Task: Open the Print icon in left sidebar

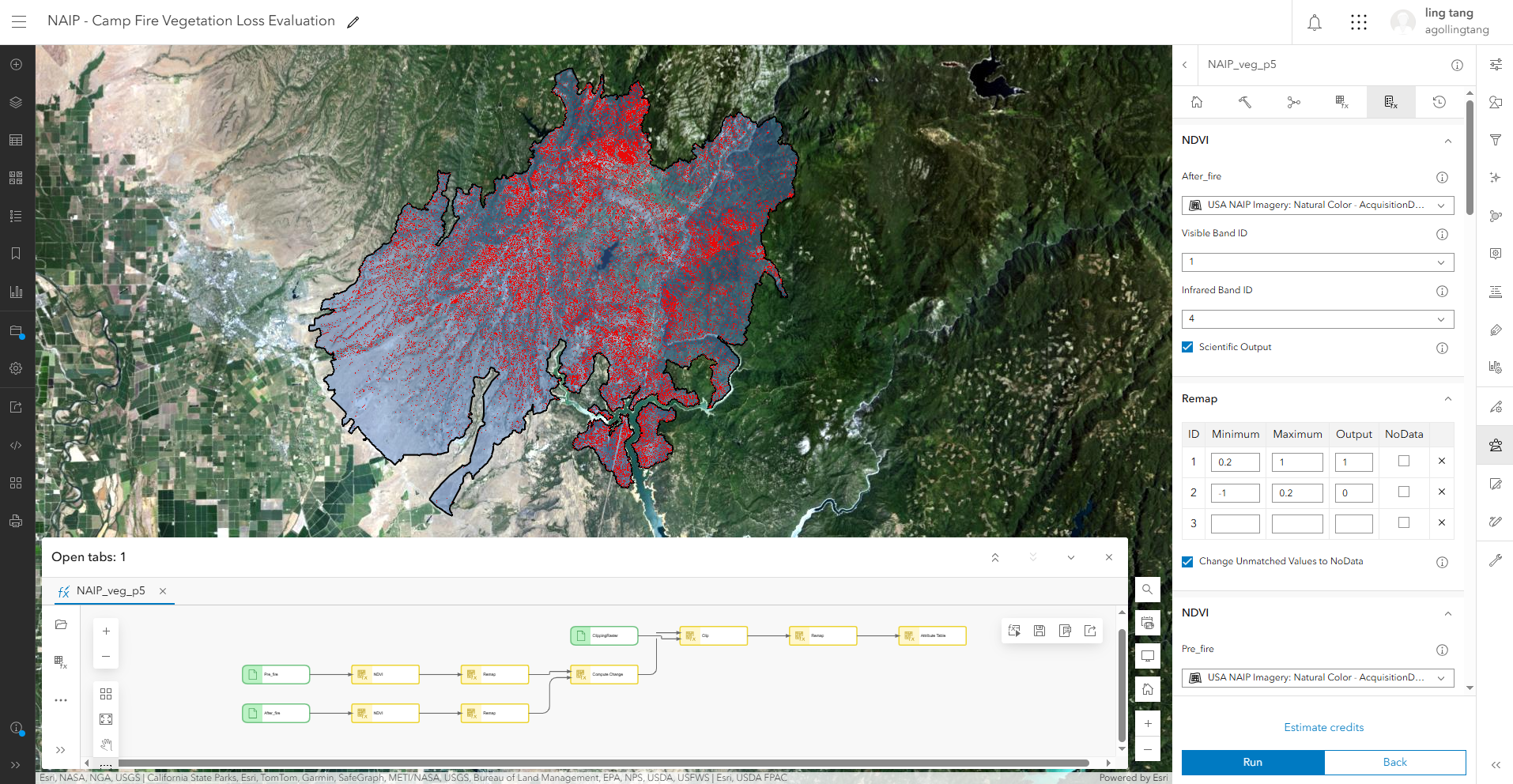Action: tap(16, 521)
